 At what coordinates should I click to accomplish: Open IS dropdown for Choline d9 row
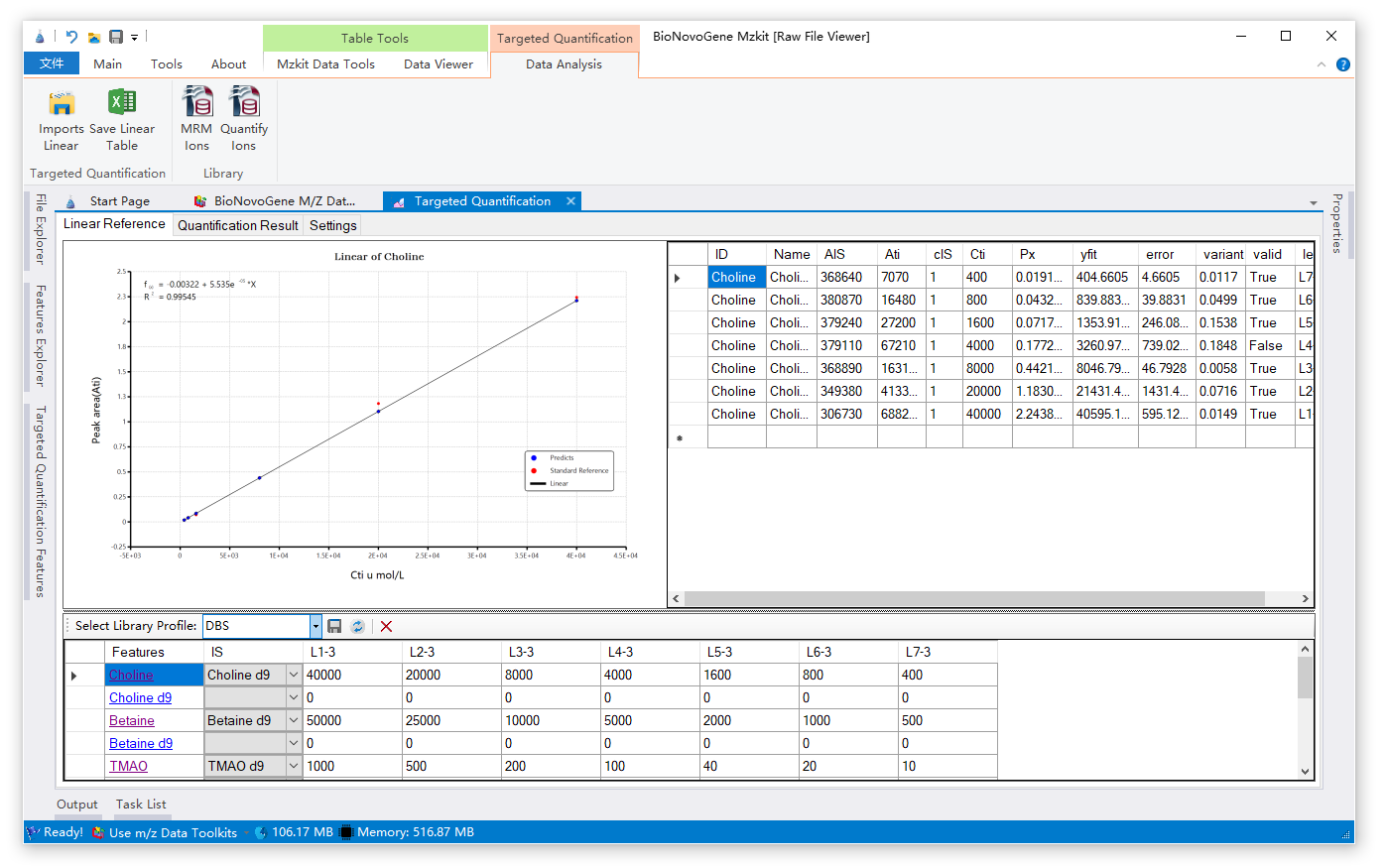point(294,697)
